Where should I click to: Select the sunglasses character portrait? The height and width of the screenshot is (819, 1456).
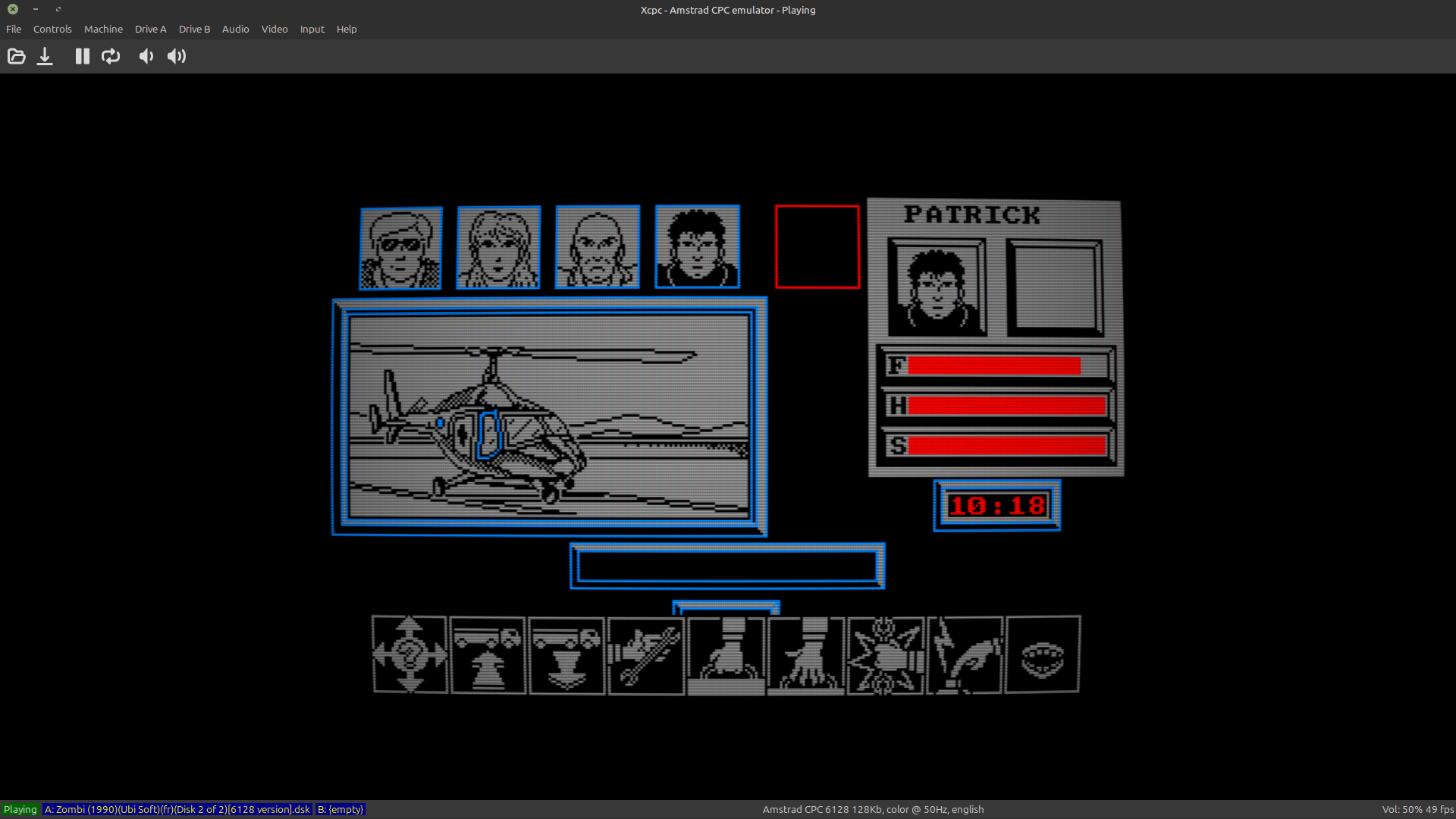[400, 248]
